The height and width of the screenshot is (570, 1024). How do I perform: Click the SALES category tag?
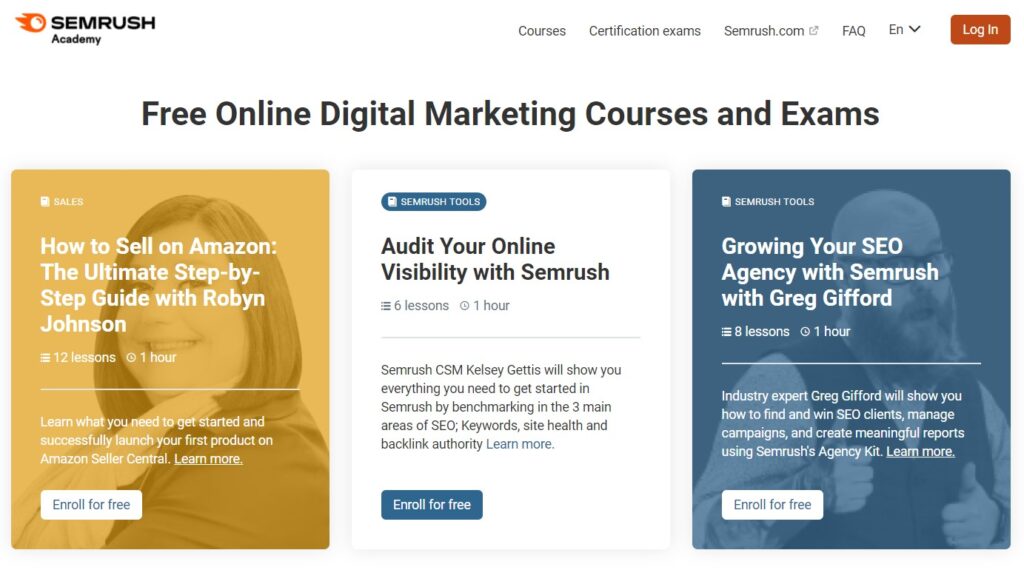click(62, 202)
